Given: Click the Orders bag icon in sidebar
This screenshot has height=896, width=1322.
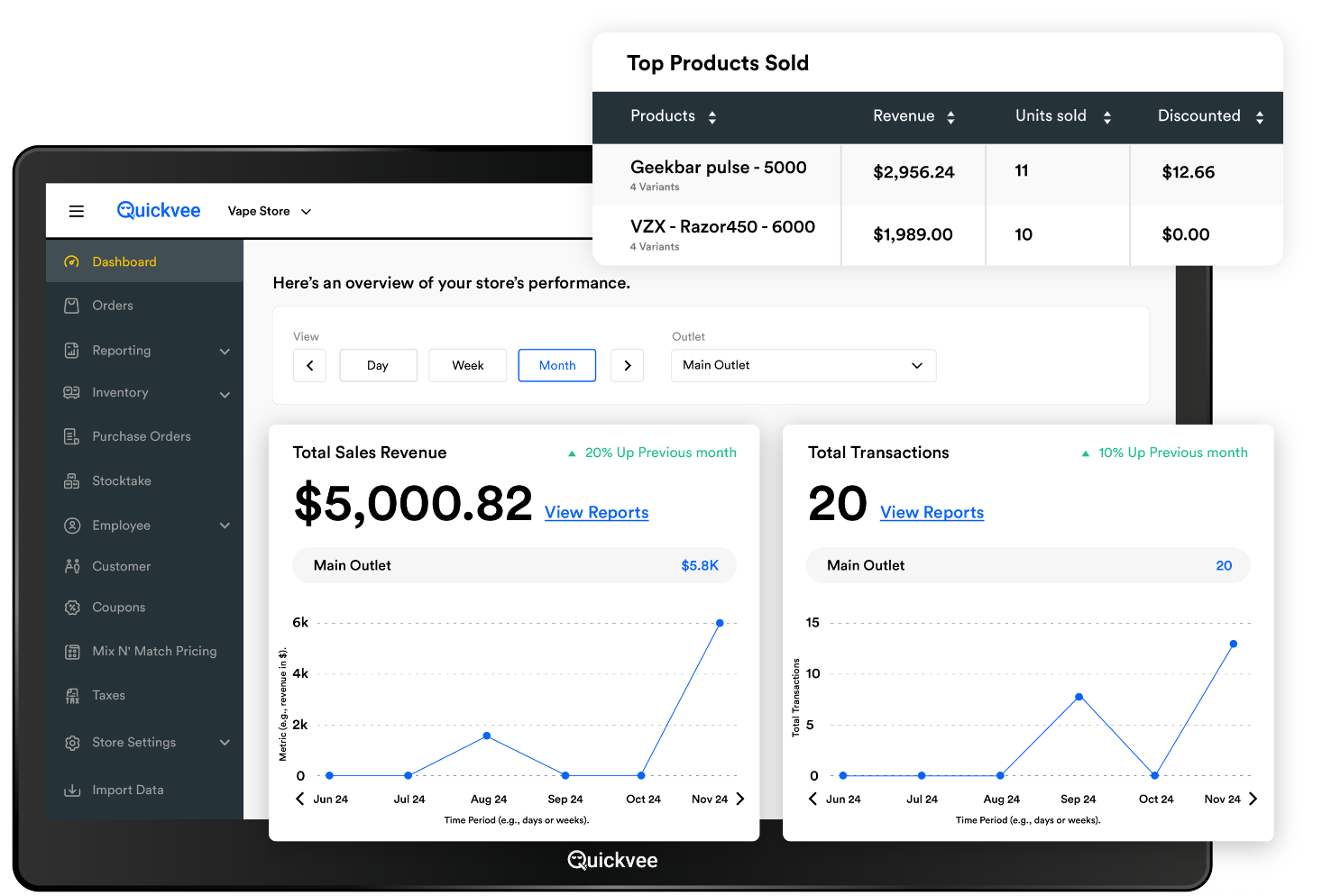Looking at the screenshot, I should point(72,306).
